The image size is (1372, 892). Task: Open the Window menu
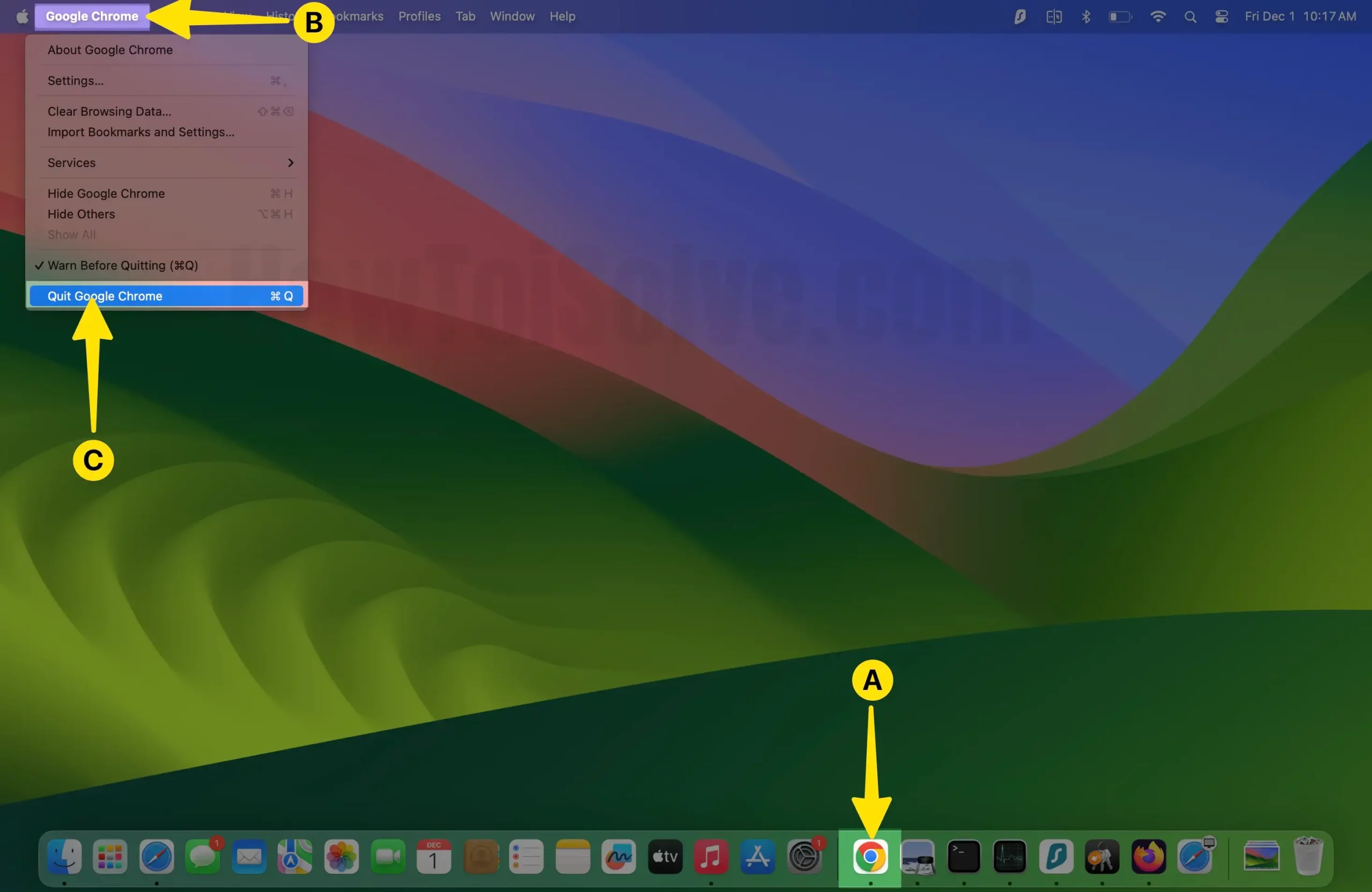tap(512, 16)
